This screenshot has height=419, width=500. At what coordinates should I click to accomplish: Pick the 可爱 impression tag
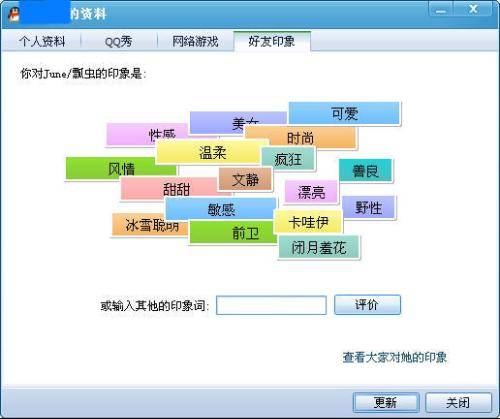click(344, 113)
